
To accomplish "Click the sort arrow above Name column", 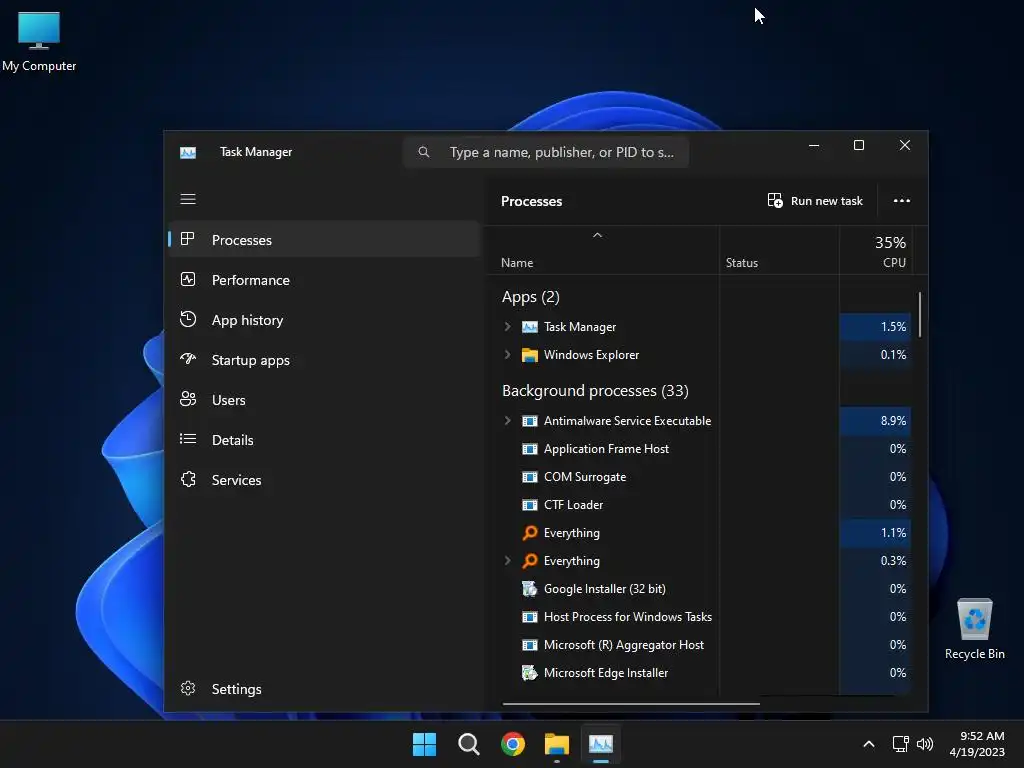I will coord(597,235).
